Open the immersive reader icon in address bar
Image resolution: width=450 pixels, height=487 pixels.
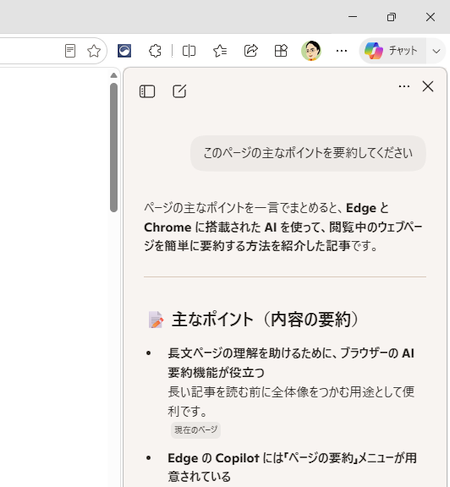tap(70, 51)
